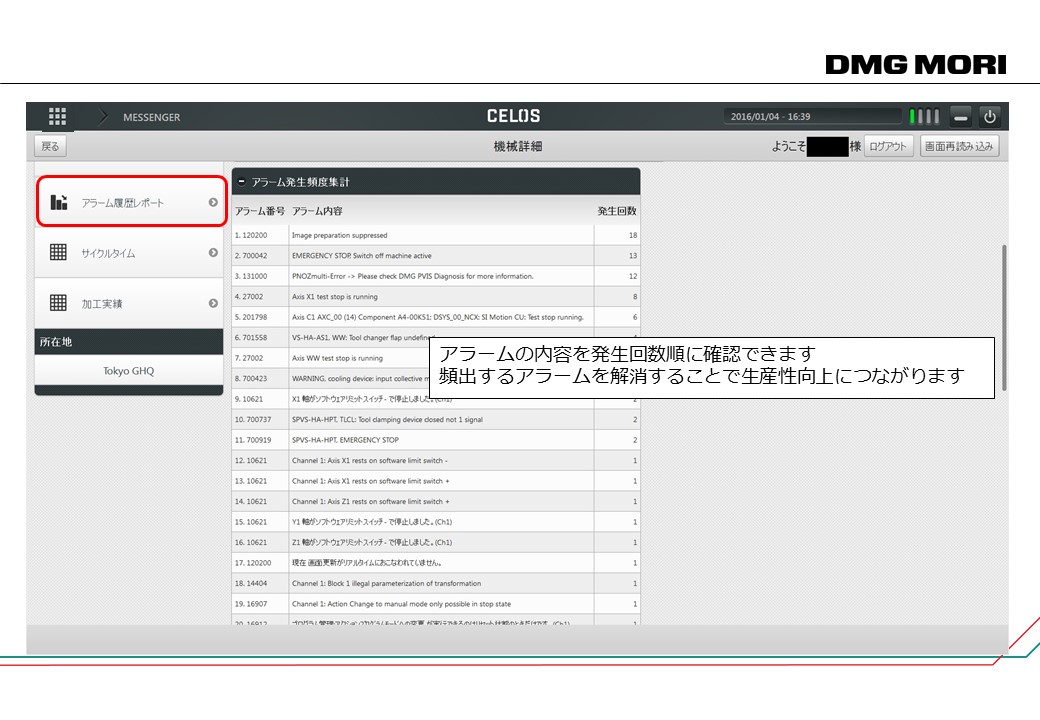Click 'EMERGENCY STOP. Switch off machine active'
1040x720 pixels.
(361, 256)
